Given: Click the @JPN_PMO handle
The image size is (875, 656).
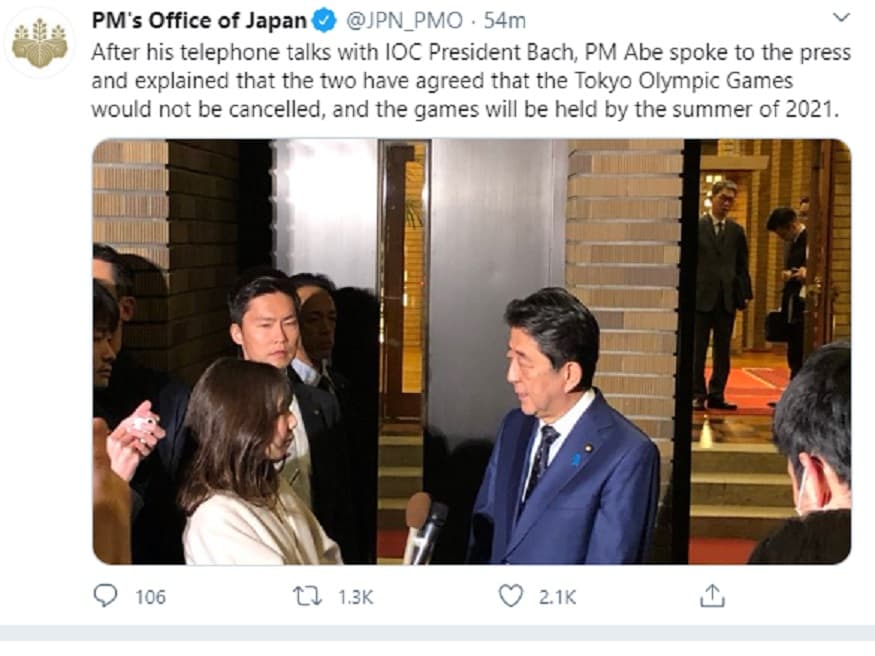Looking at the screenshot, I should pyautogui.click(x=405, y=21).
